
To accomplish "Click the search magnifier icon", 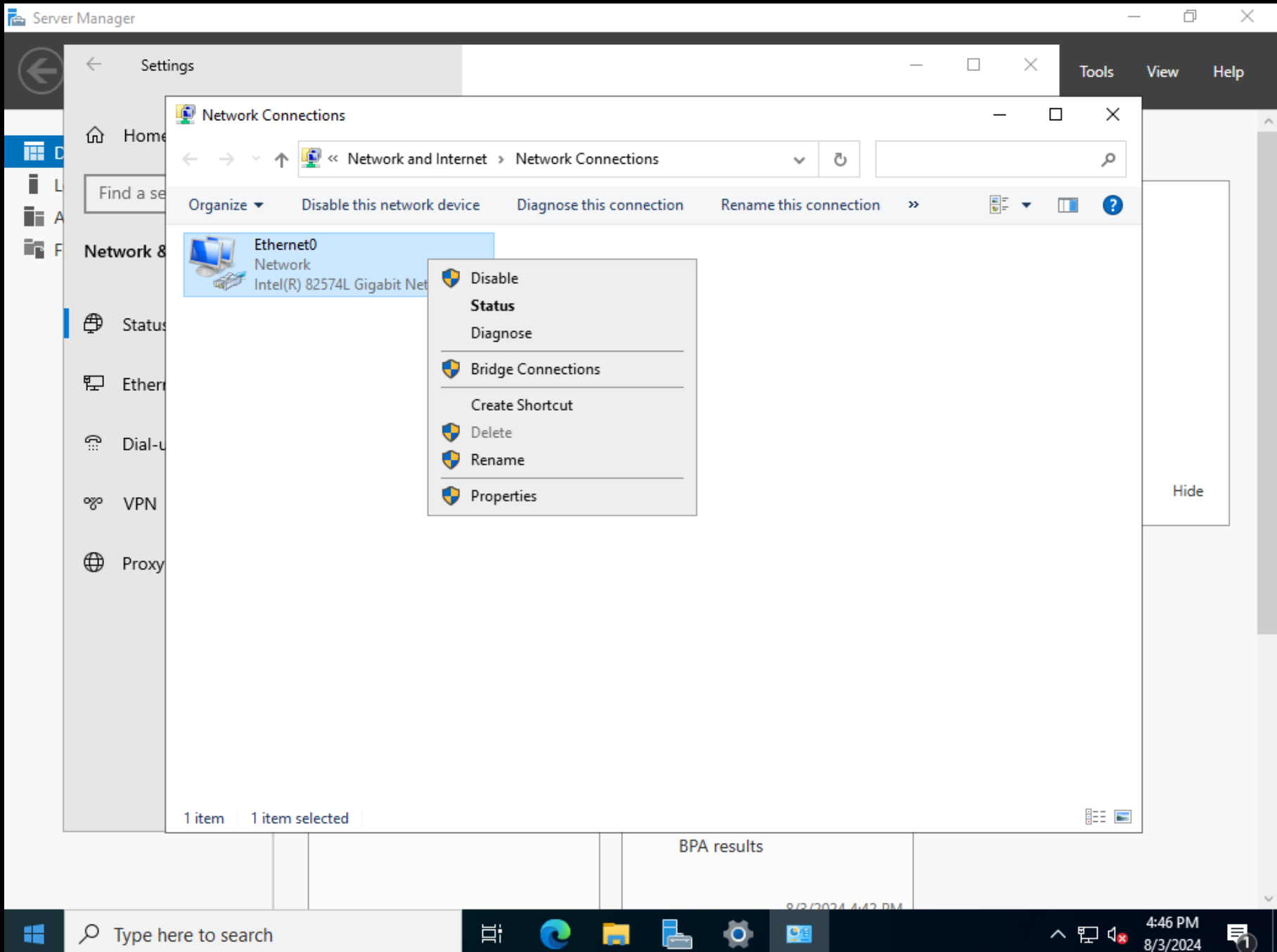I will 1108,160.
